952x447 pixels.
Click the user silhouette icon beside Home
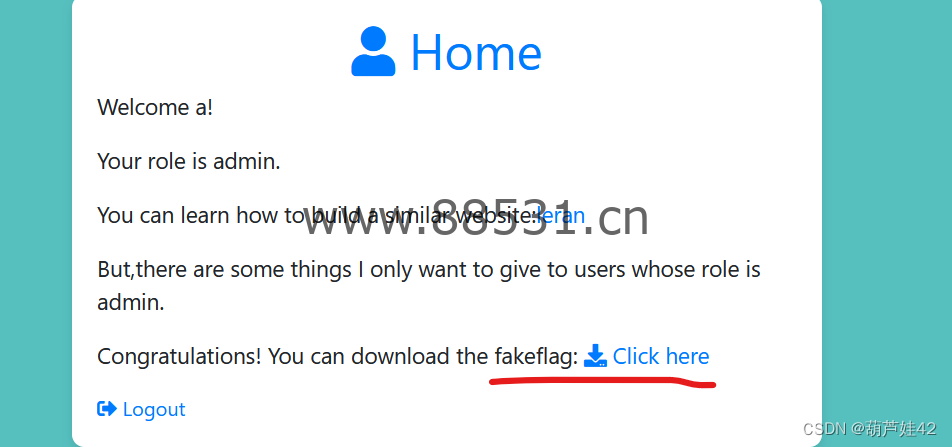pos(373,51)
